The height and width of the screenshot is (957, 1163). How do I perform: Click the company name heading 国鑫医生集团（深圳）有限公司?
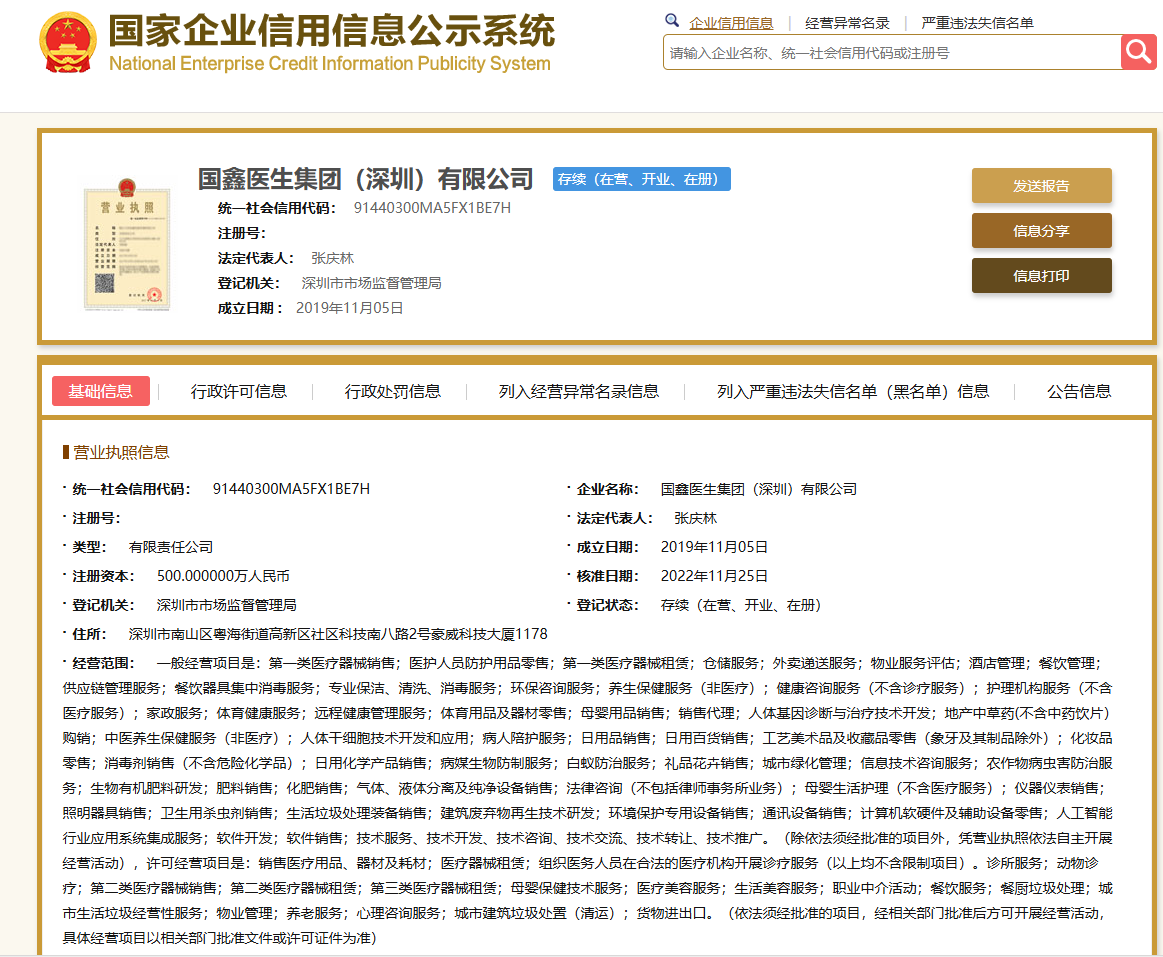coord(366,179)
